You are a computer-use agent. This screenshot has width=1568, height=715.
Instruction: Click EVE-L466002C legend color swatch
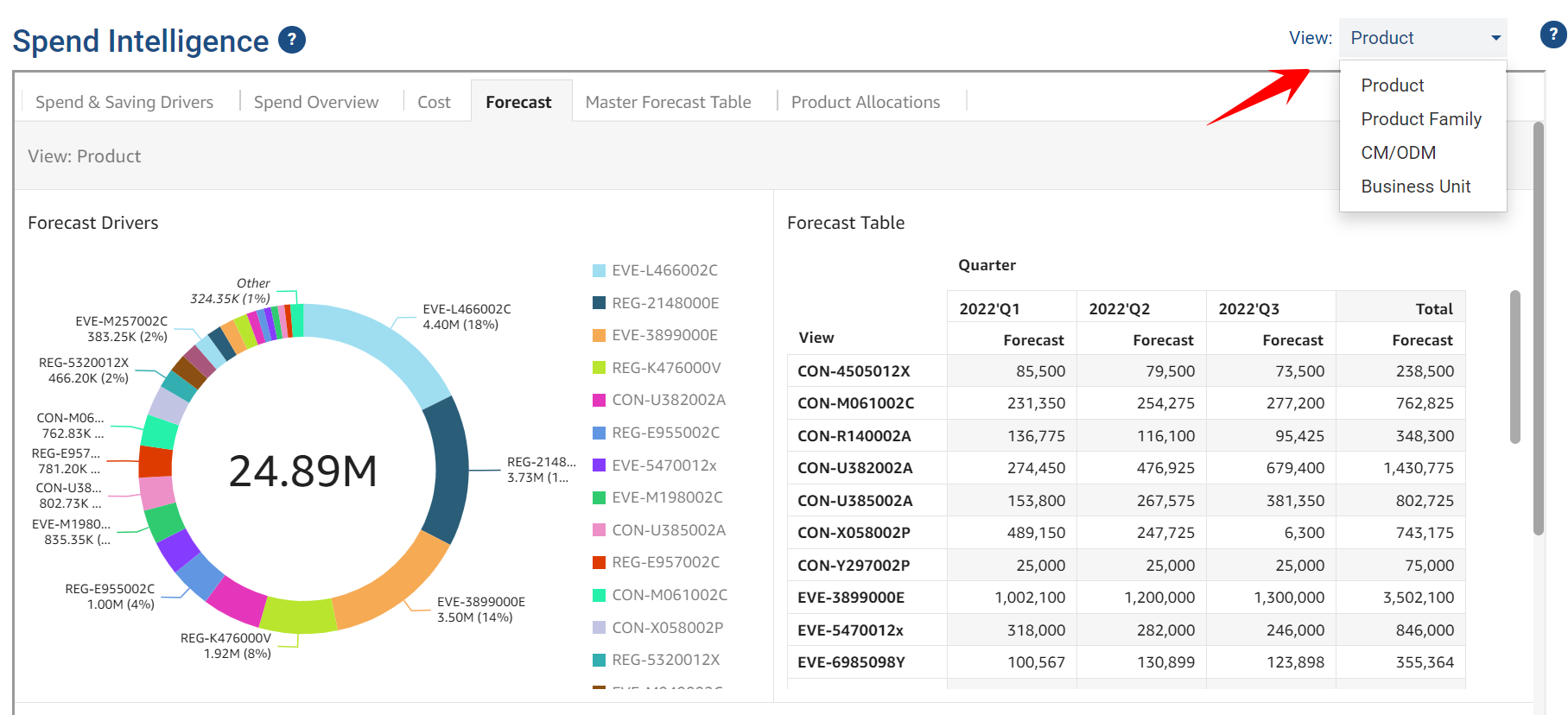tap(599, 271)
